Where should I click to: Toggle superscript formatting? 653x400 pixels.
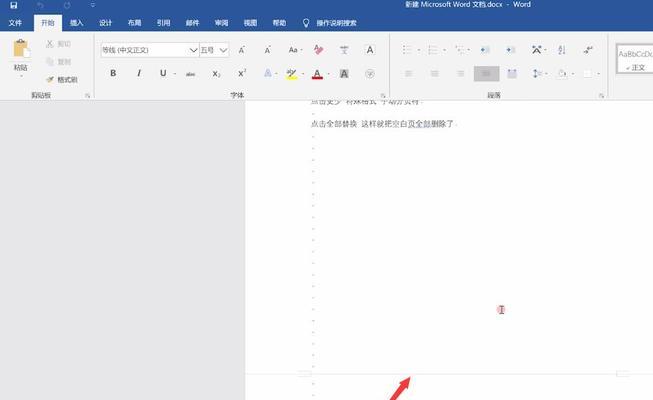[242, 73]
